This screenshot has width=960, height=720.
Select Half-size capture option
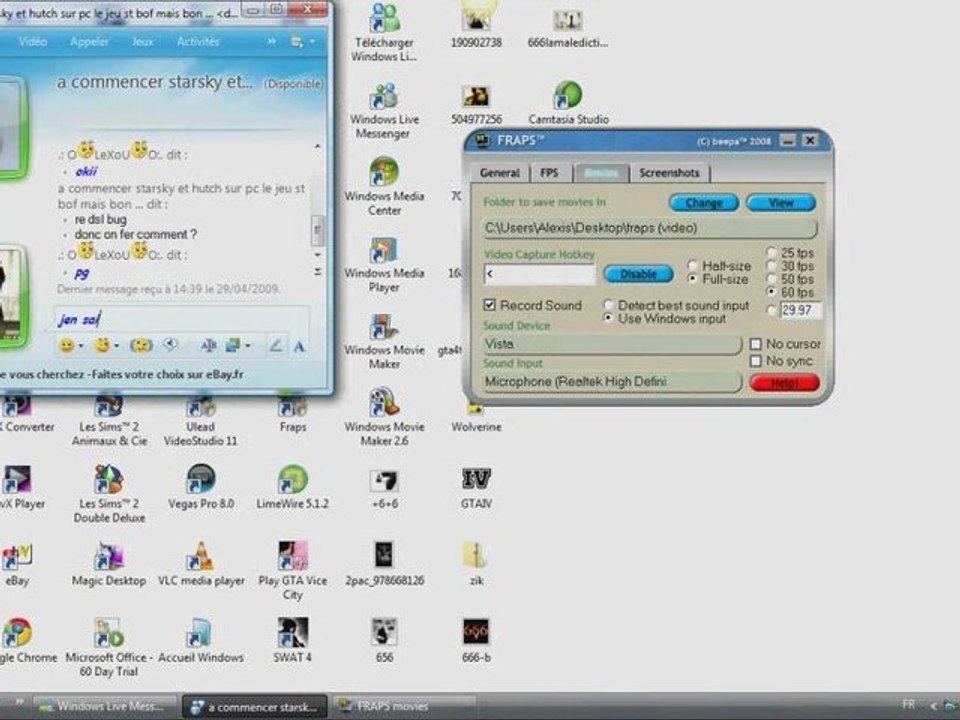(692, 266)
